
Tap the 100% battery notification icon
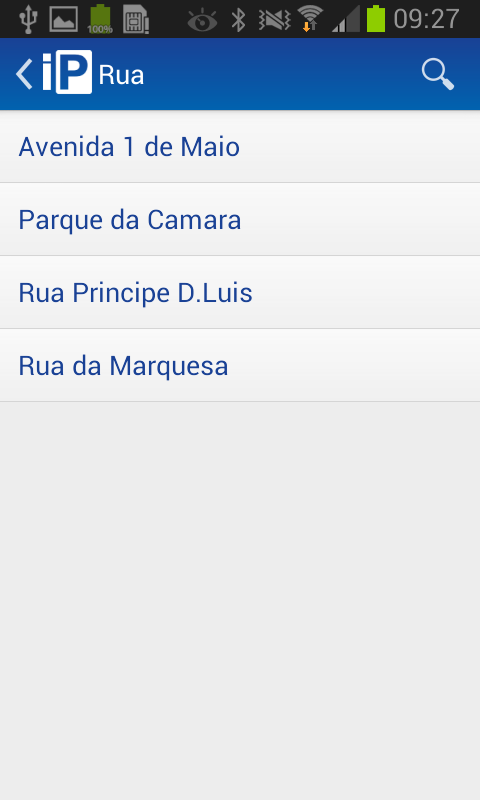[x=100, y=19]
